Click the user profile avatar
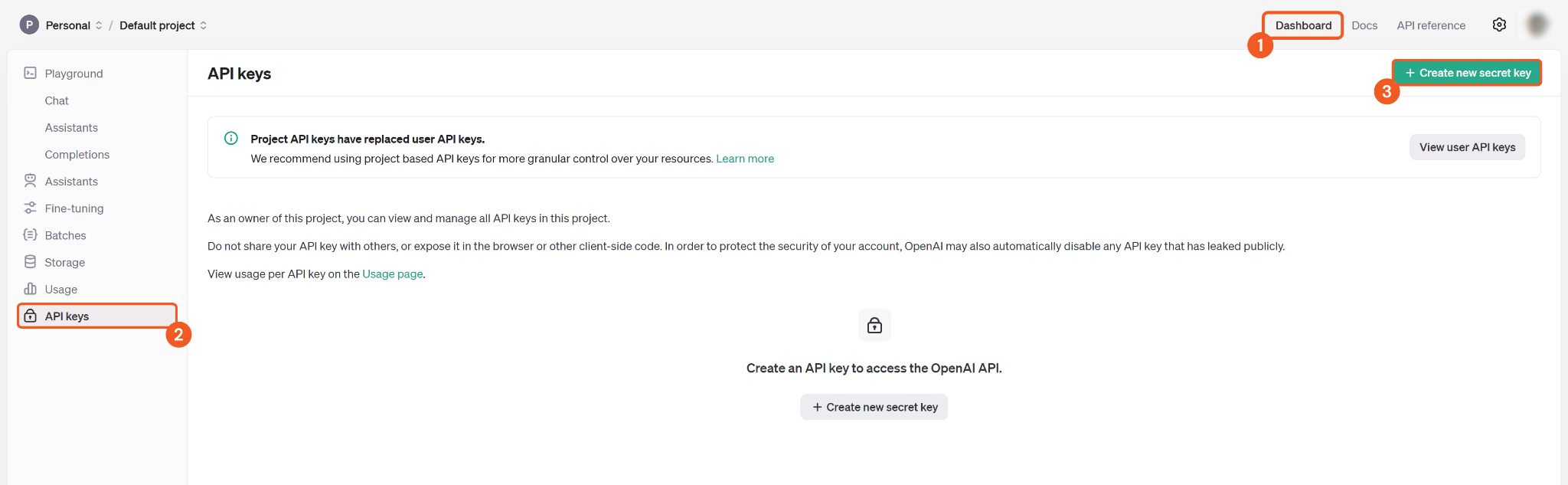The height and width of the screenshot is (485, 1568). (x=1537, y=25)
